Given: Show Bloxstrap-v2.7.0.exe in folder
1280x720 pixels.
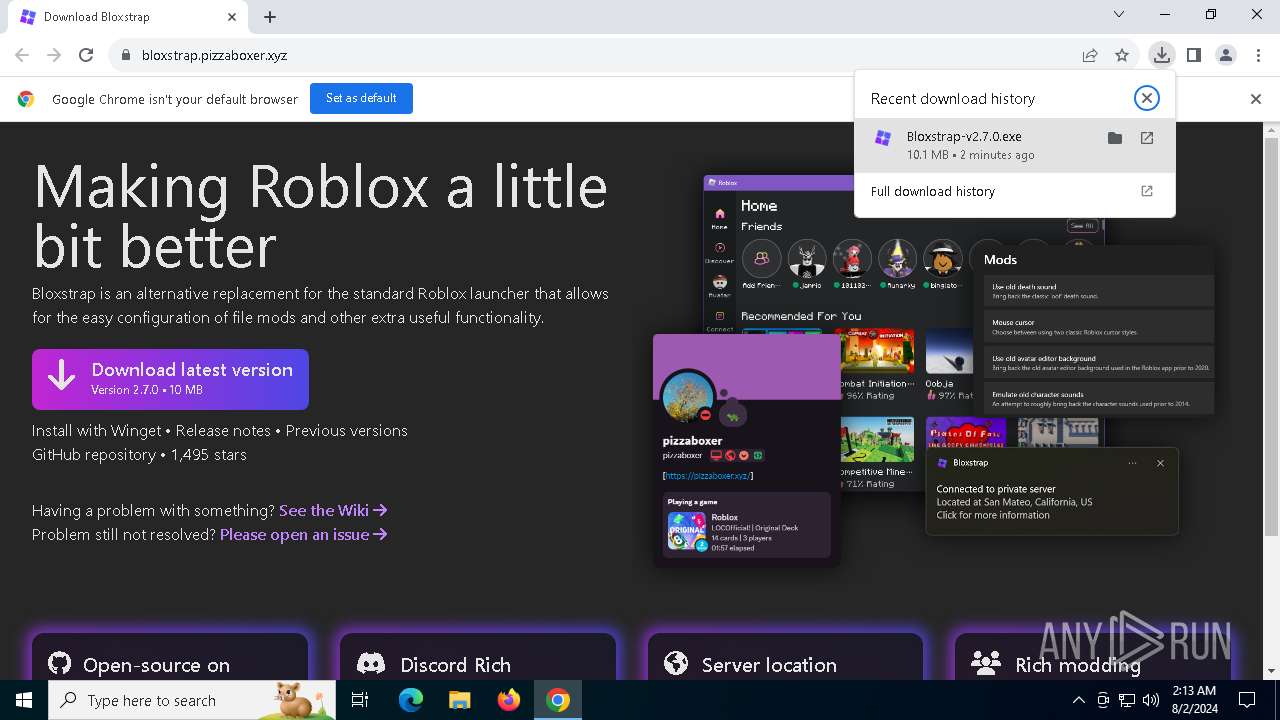Looking at the screenshot, I should click(x=1115, y=138).
